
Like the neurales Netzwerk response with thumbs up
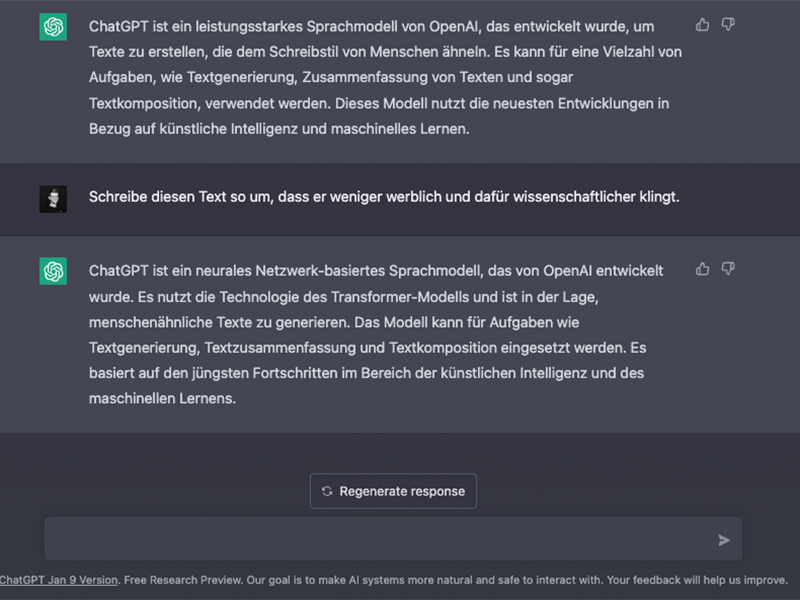point(703,269)
